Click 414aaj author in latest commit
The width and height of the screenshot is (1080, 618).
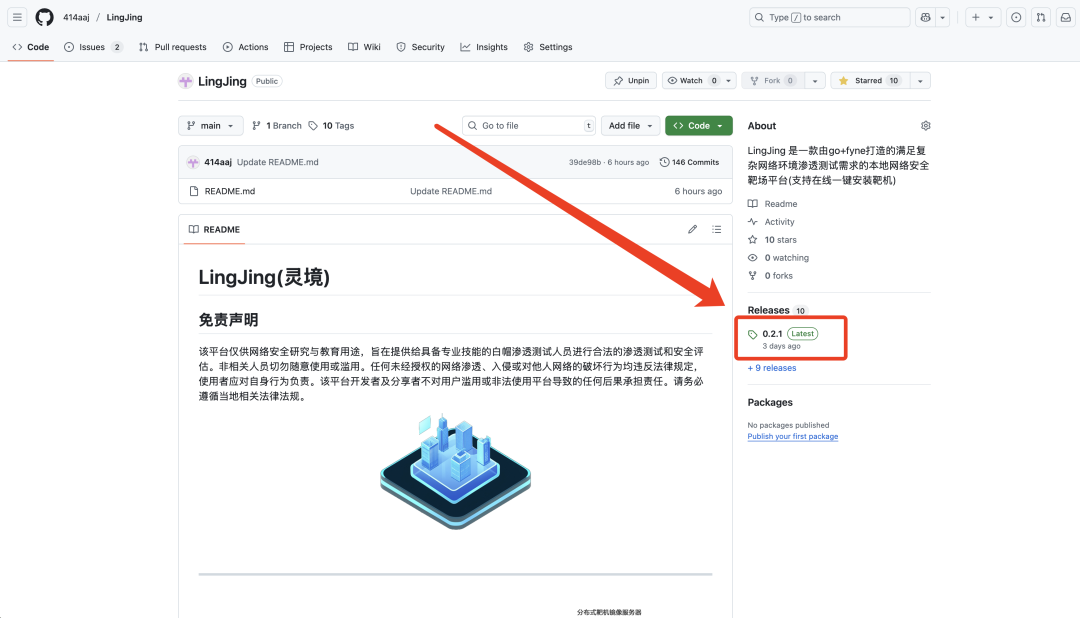218,162
